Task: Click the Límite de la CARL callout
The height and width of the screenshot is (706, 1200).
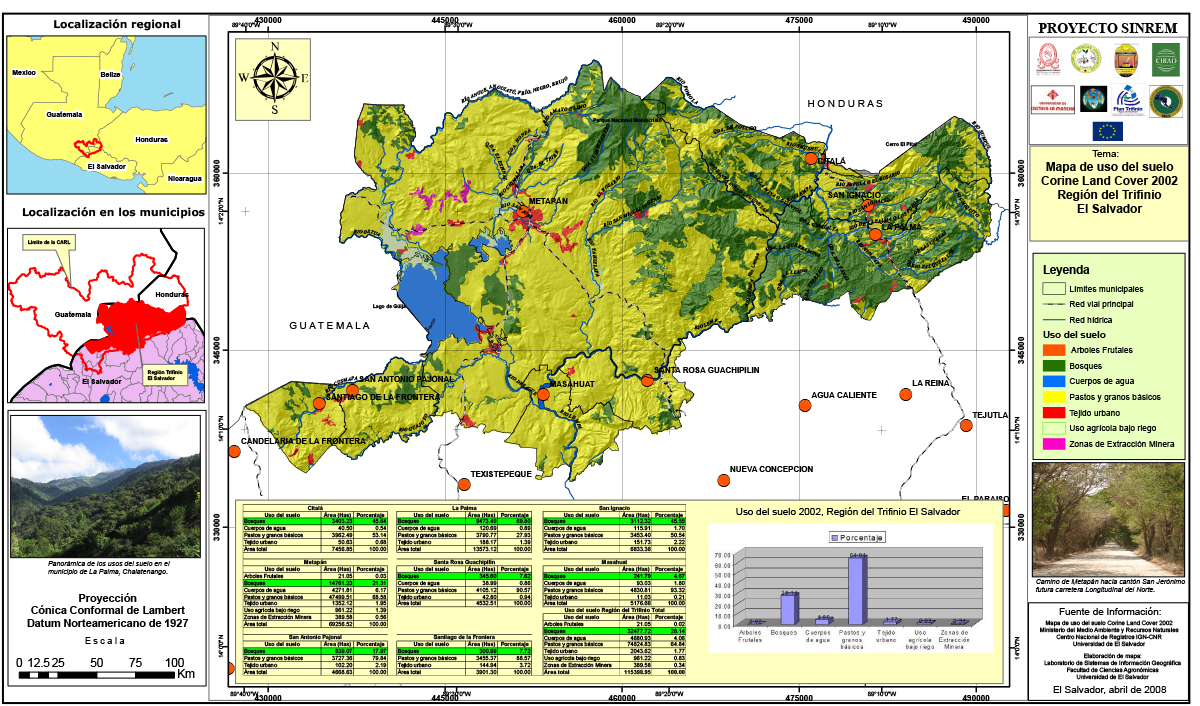Action: point(48,243)
